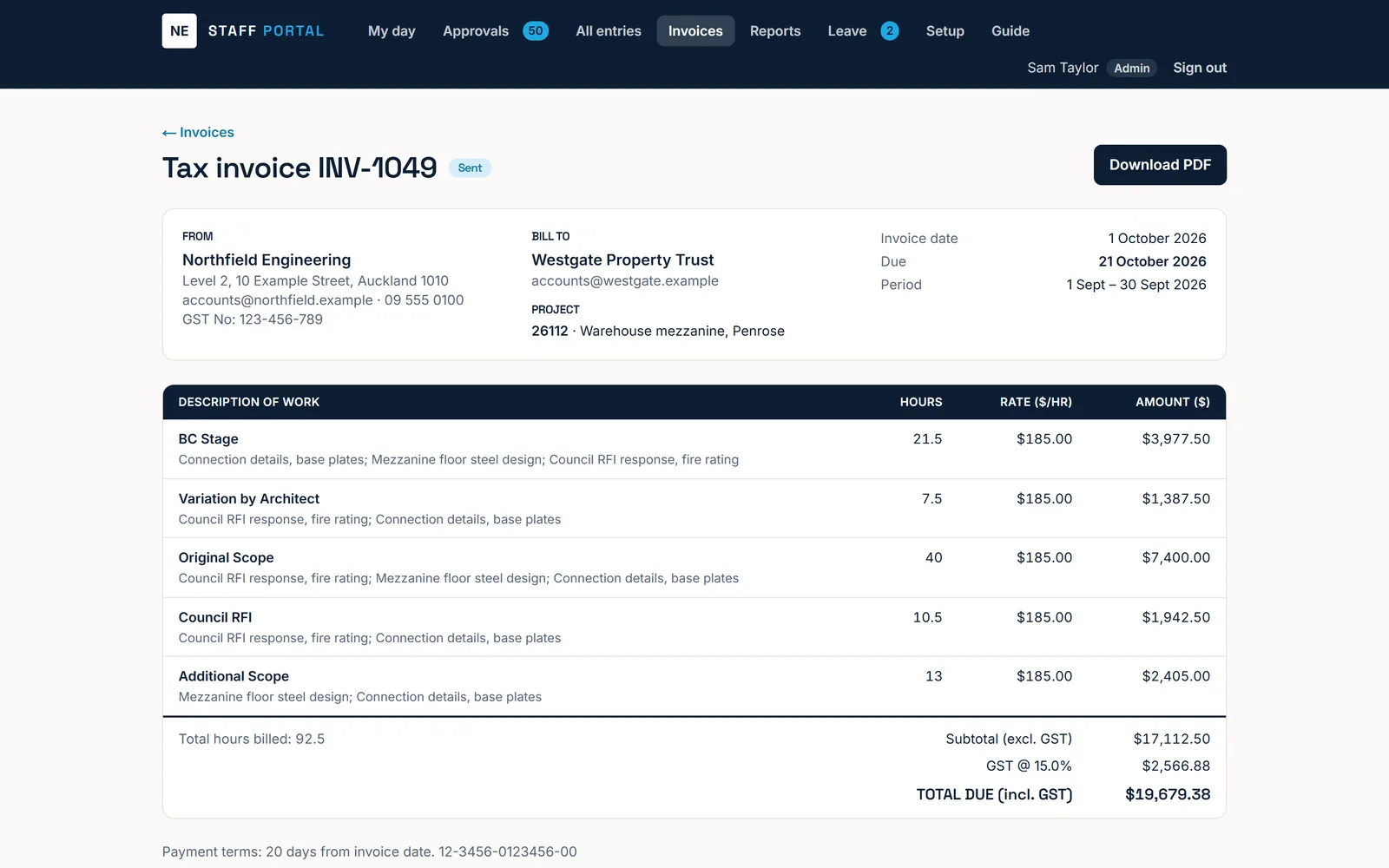This screenshot has width=1389, height=868.
Task: Click the total due $19,679.38
Action: (x=1168, y=794)
